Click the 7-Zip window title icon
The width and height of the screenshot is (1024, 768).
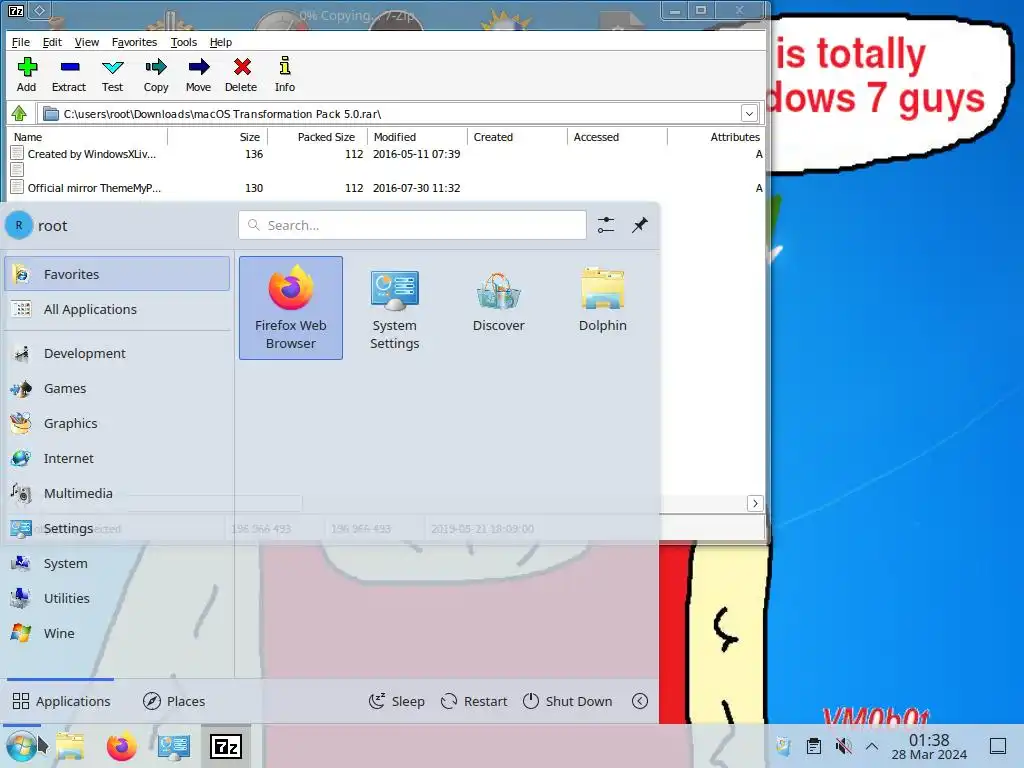coord(16,10)
